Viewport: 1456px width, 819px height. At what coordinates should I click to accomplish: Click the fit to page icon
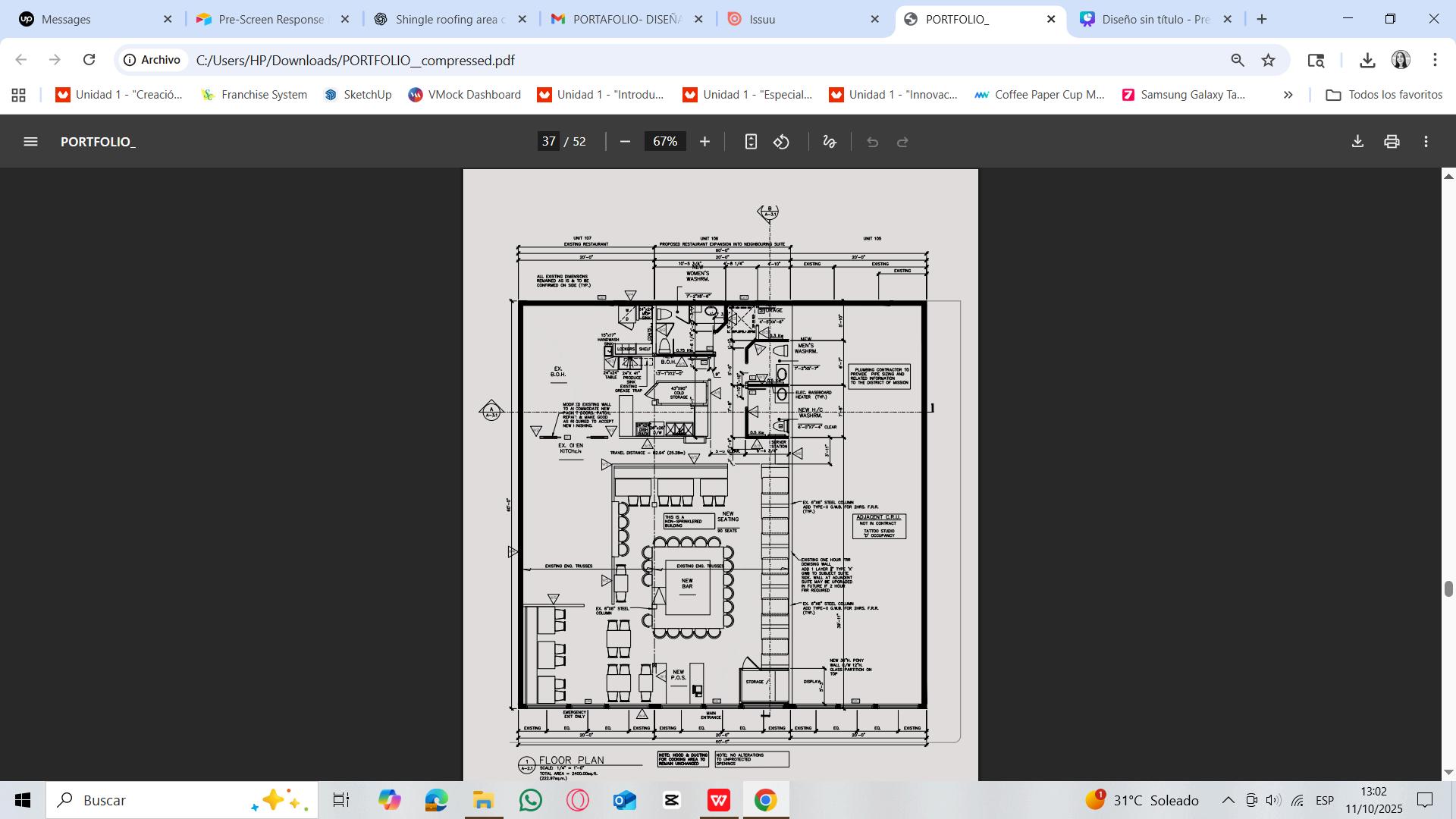click(x=751, y=142)
